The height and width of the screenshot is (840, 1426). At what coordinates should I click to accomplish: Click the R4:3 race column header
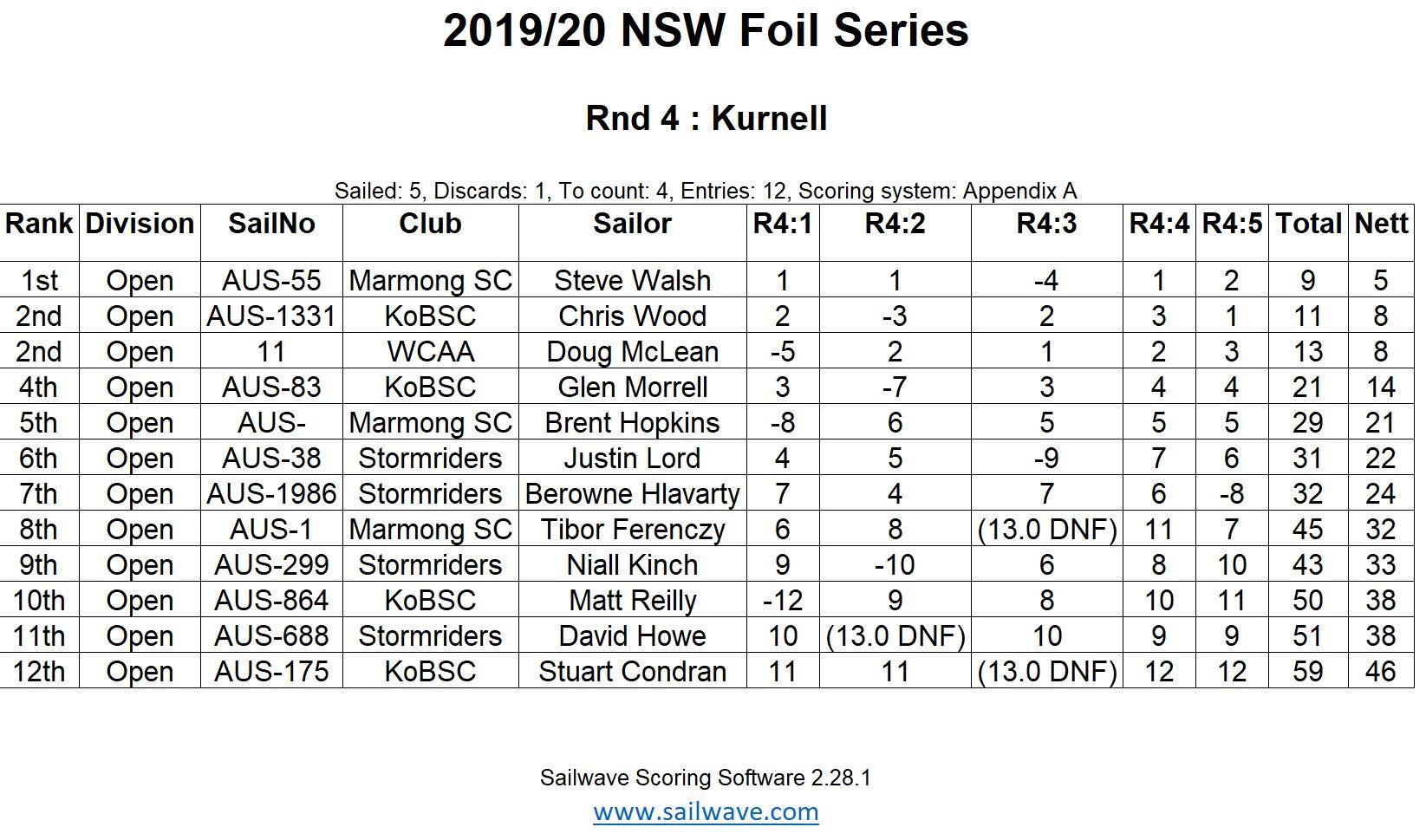pyautogui.click(x=1046, y=224)
